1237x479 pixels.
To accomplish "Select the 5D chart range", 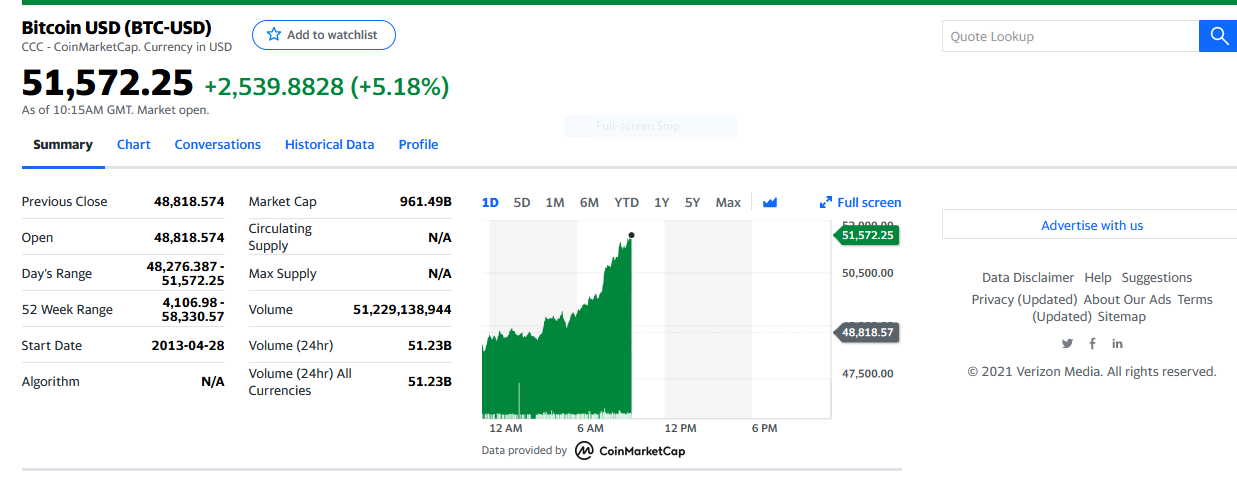I will tap(522, 202).
